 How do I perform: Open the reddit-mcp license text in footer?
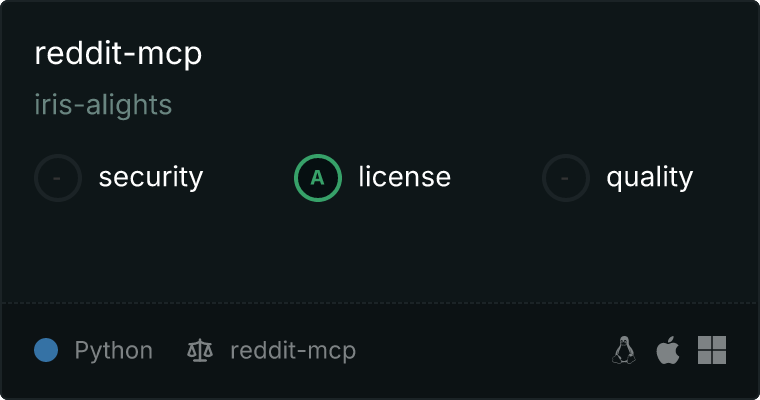pos(293,351)
